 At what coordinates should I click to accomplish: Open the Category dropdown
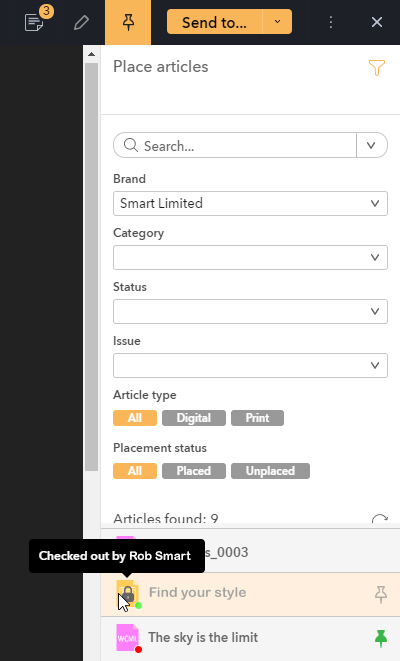[x=250, y=258]
